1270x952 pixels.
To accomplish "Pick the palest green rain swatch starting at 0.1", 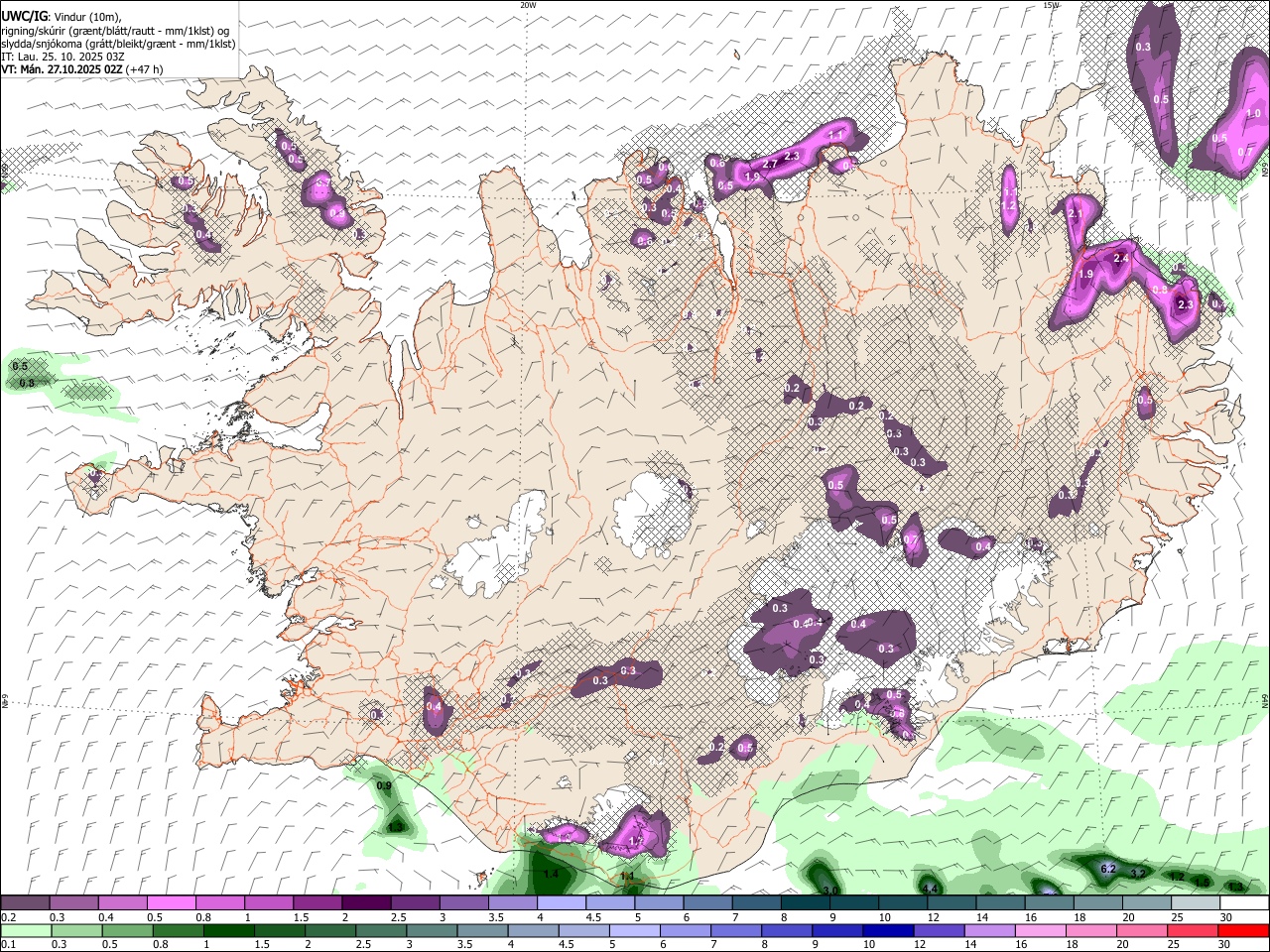I will point(25,930).
